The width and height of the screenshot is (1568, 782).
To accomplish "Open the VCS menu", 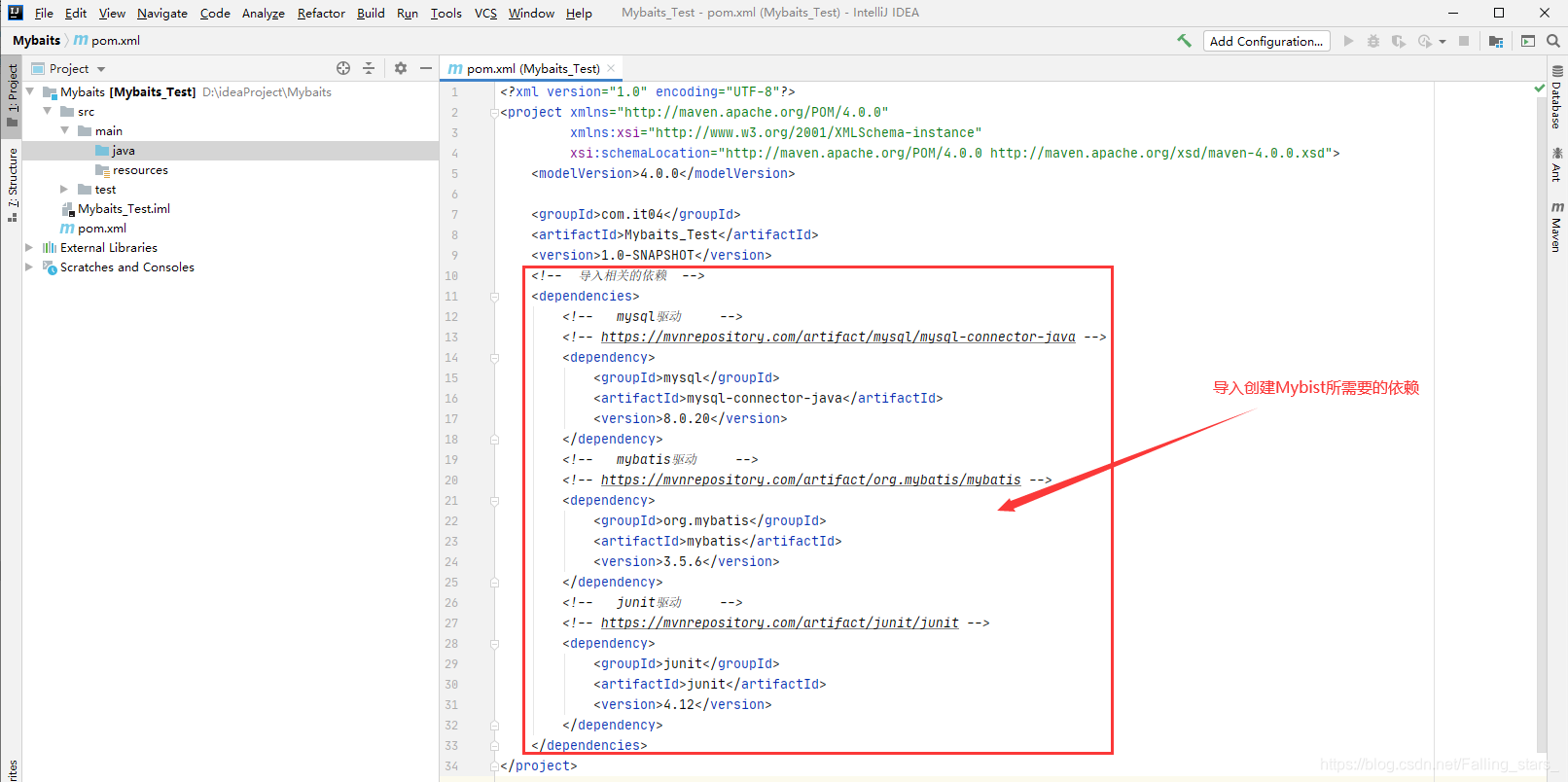I will click(x=485, y=13).
